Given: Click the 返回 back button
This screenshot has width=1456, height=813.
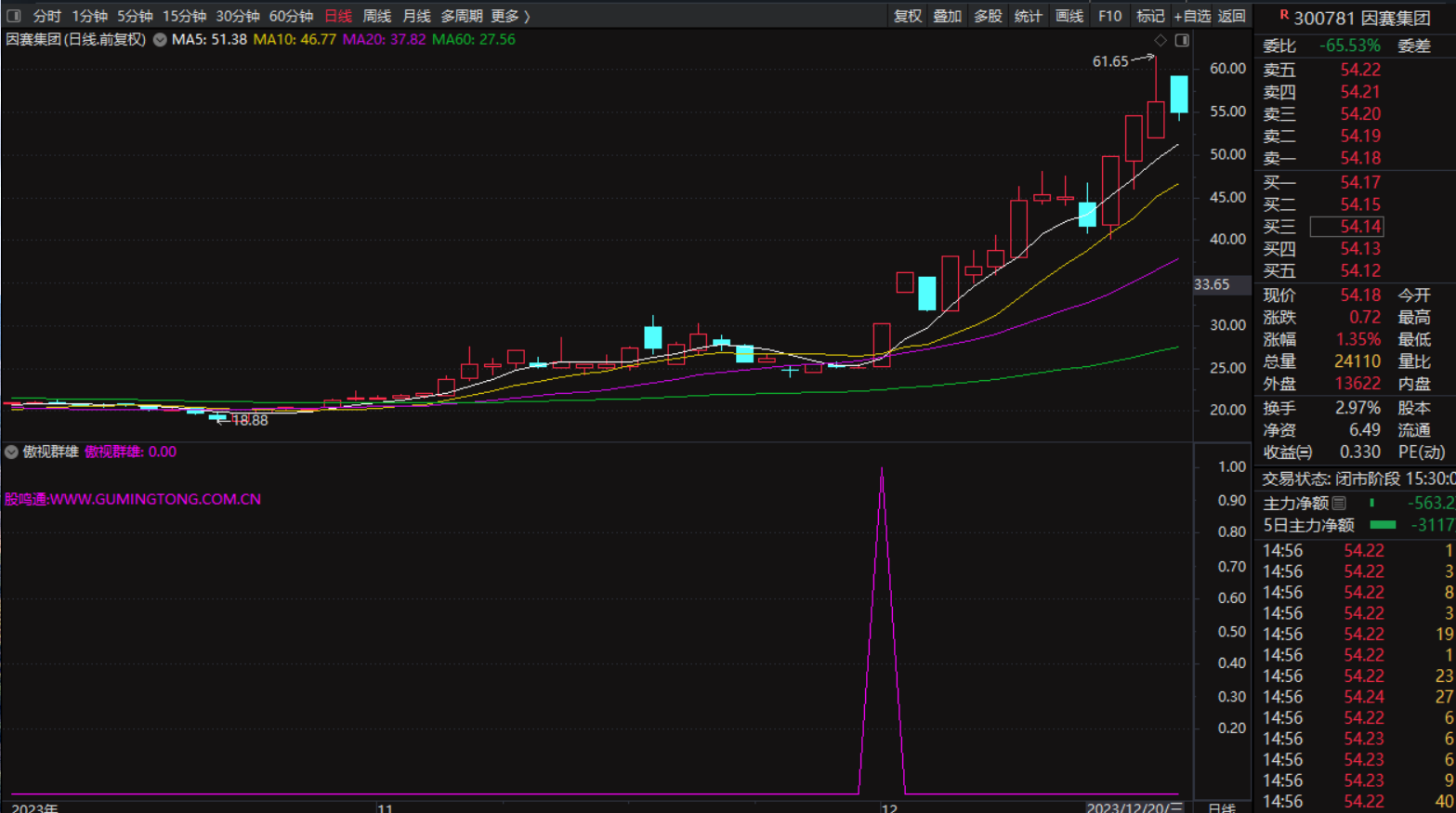Looking at the screenshot, I should point(1231,16).
